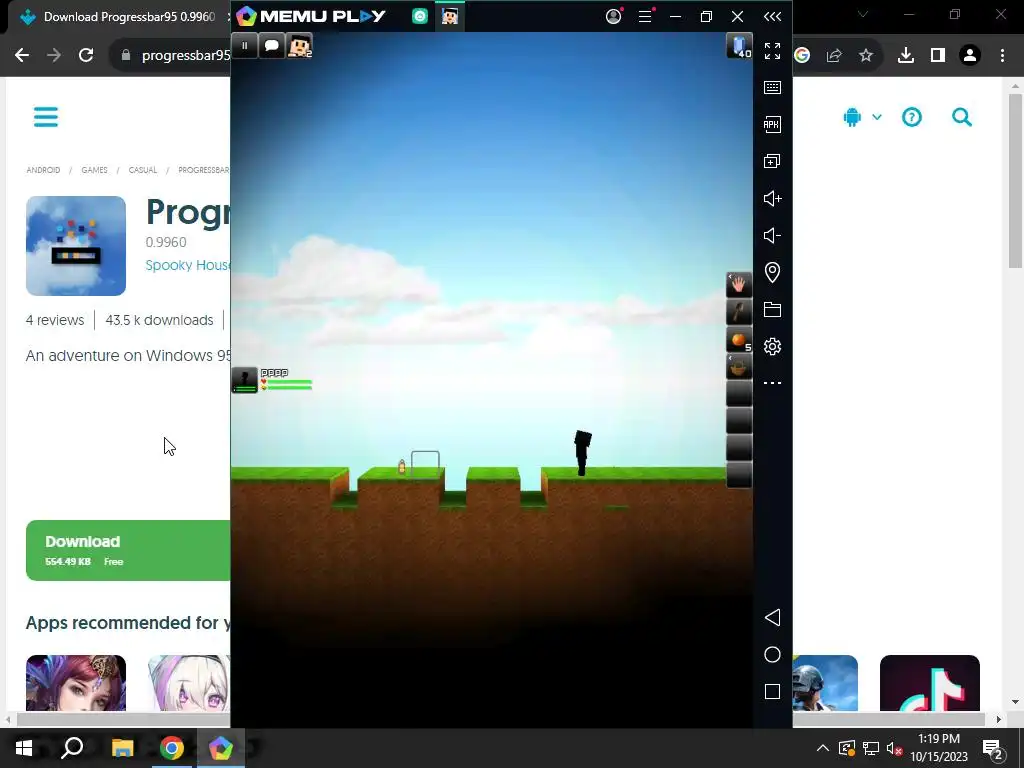Open the MEmu multi-instance manager icon

pos(772,161)
